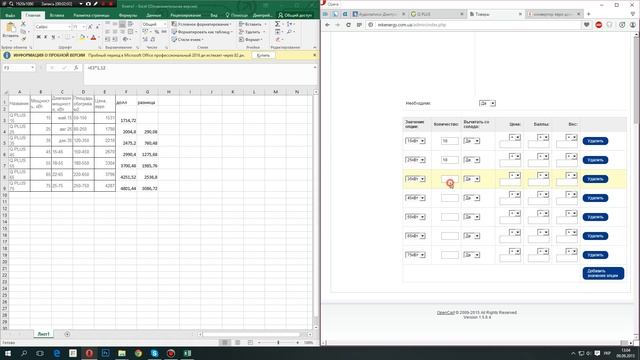Click the Share button in Excel

click(295, 15)
